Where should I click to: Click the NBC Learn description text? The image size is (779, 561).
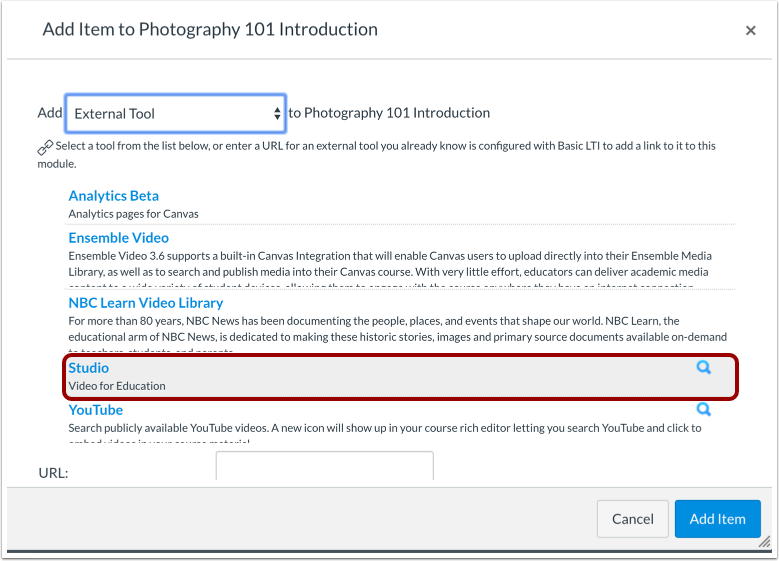[x=397, y=333]
